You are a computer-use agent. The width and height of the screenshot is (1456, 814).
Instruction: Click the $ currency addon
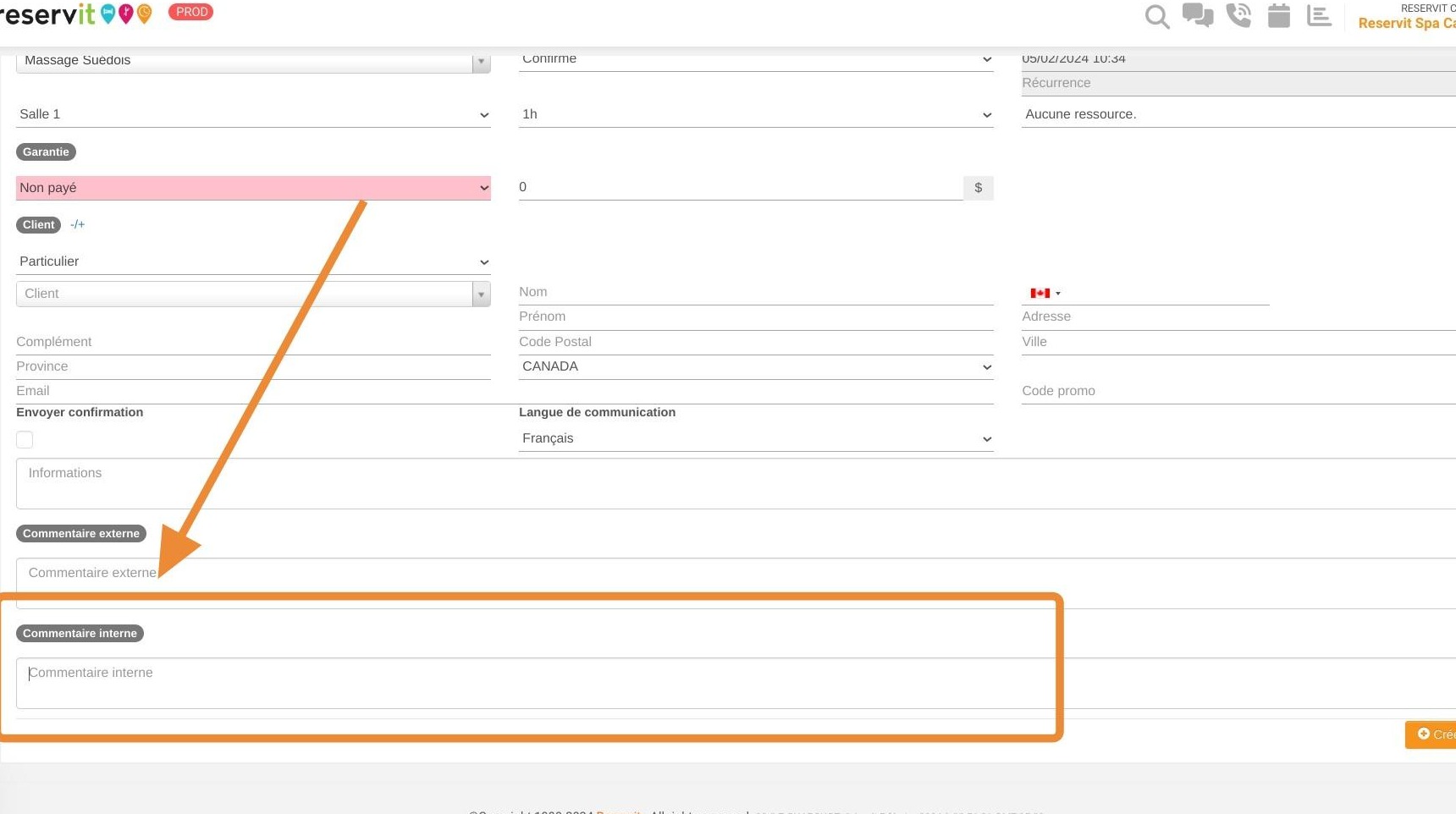(x=979, y=188)
